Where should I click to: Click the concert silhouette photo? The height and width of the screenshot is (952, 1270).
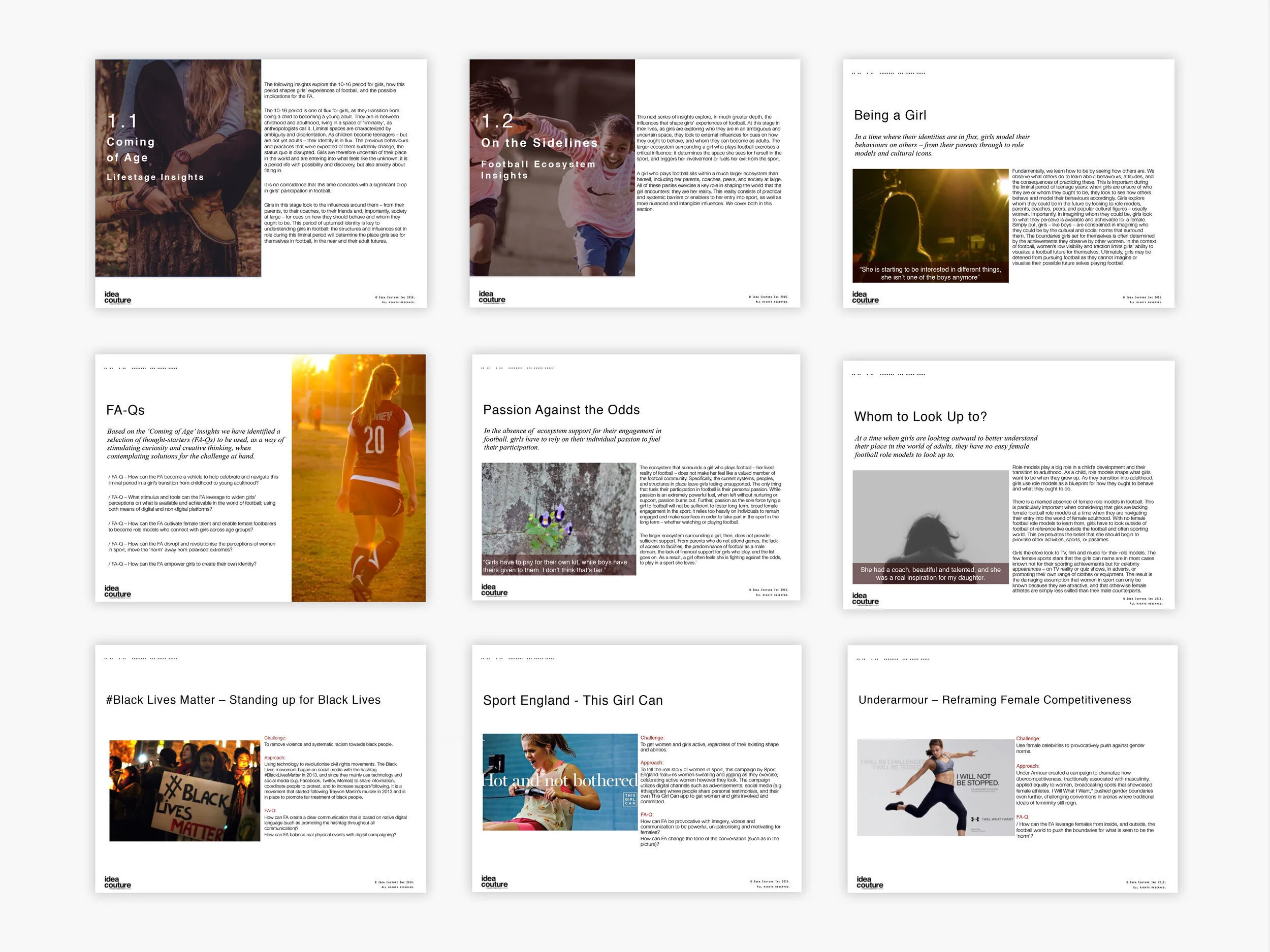pyautogui.click(x=930, y=218)
